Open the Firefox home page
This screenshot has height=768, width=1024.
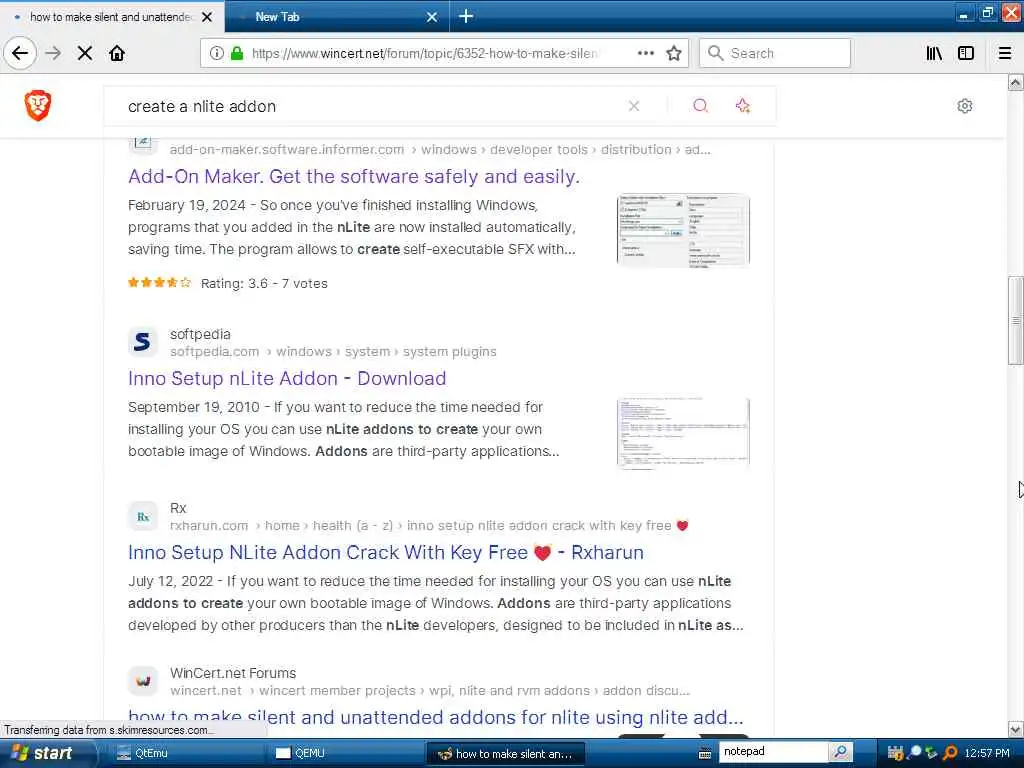(x=117, y=53)
